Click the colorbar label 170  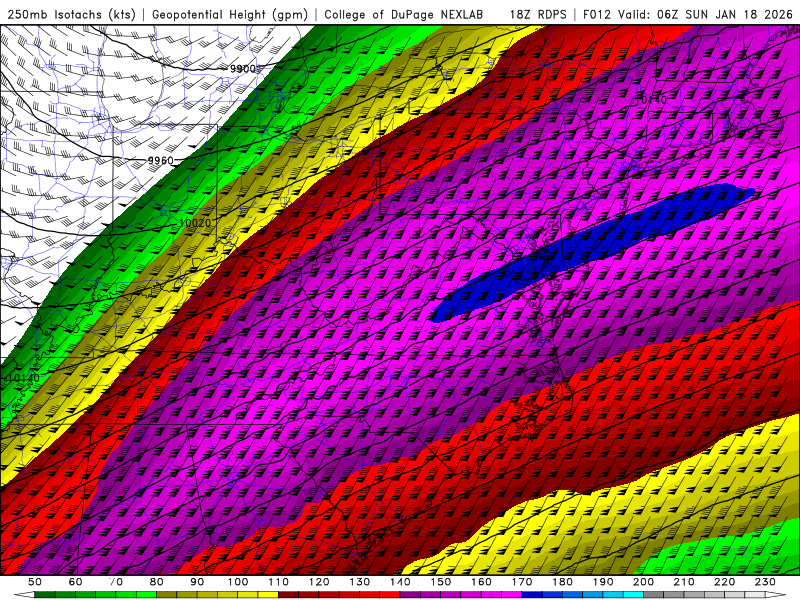522,582
